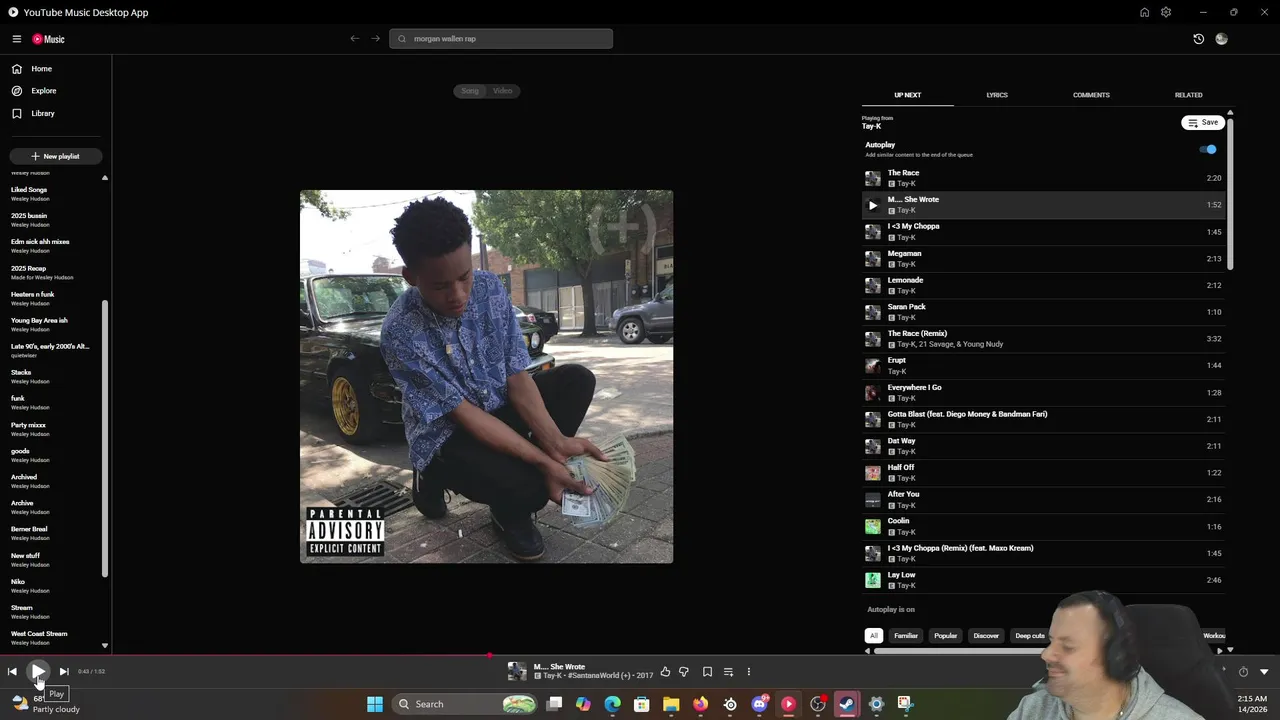This screenshot has height=720, width=1280.
Task: Click the Play button in player bar
Action: pyautogui.click(x=38, y=672)
